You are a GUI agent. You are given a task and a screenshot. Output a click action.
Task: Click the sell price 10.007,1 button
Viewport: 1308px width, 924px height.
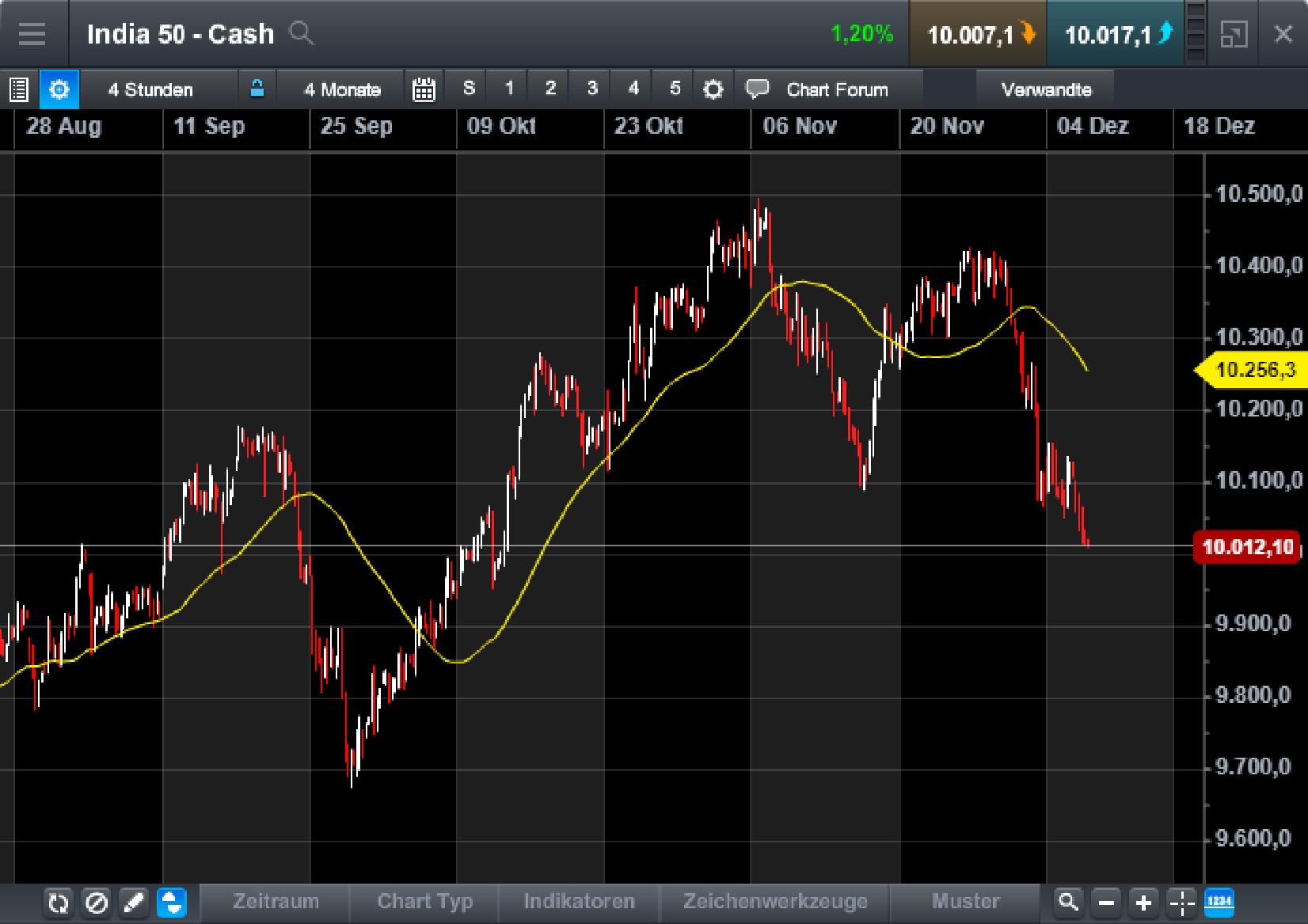pos(977,34)
